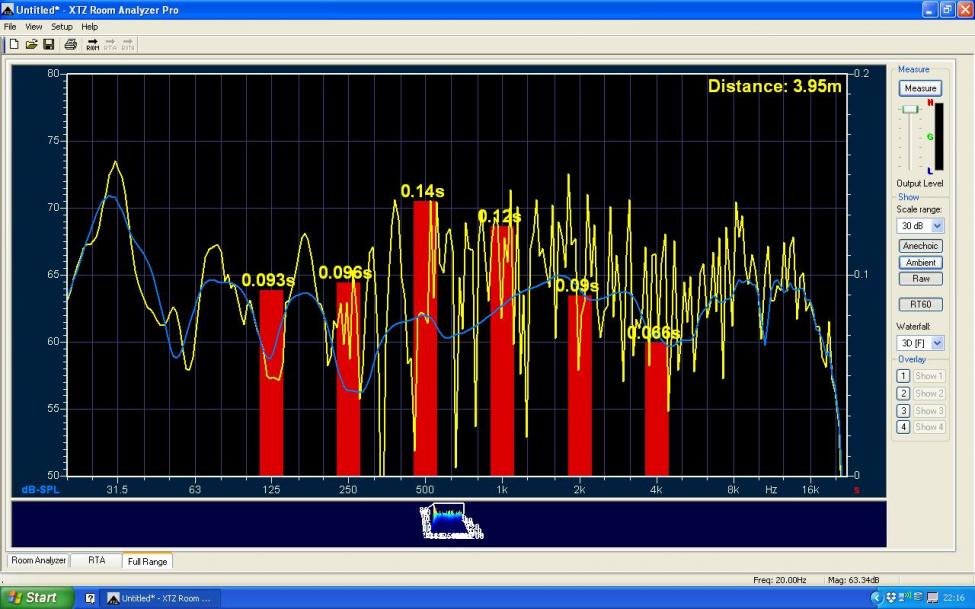The height and width of the screenshot is (609, 975).
Task: Select overlay slot 2 button
Action: click(903, 393)
